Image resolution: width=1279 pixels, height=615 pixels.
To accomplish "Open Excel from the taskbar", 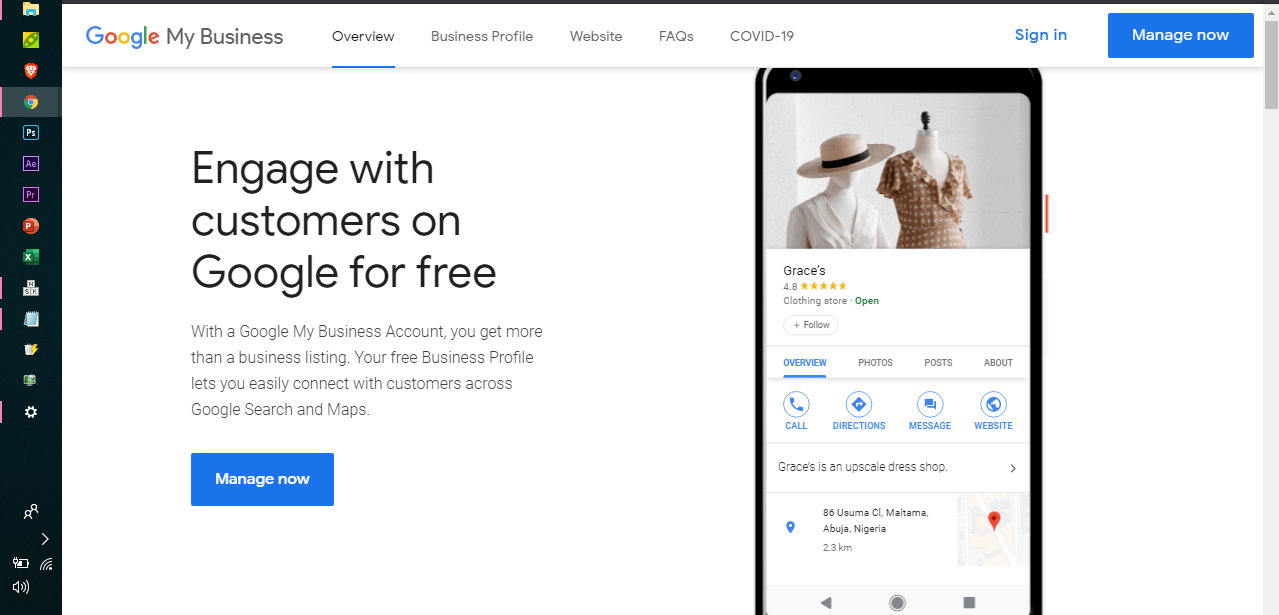I will [31, 257].
